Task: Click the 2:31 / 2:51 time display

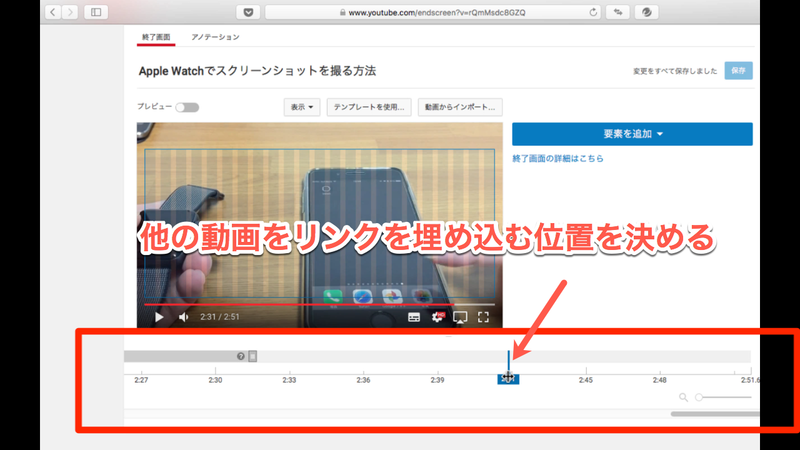Action: pos(219,317)
